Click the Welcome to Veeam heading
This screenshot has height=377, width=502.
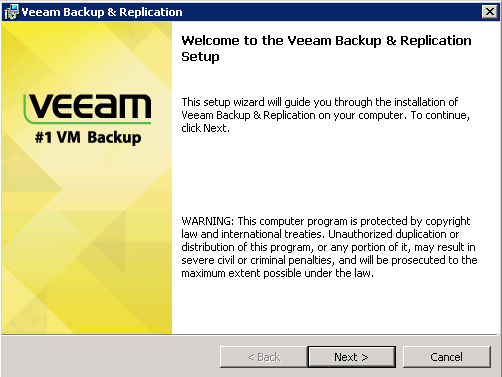[x=326, y=48]
